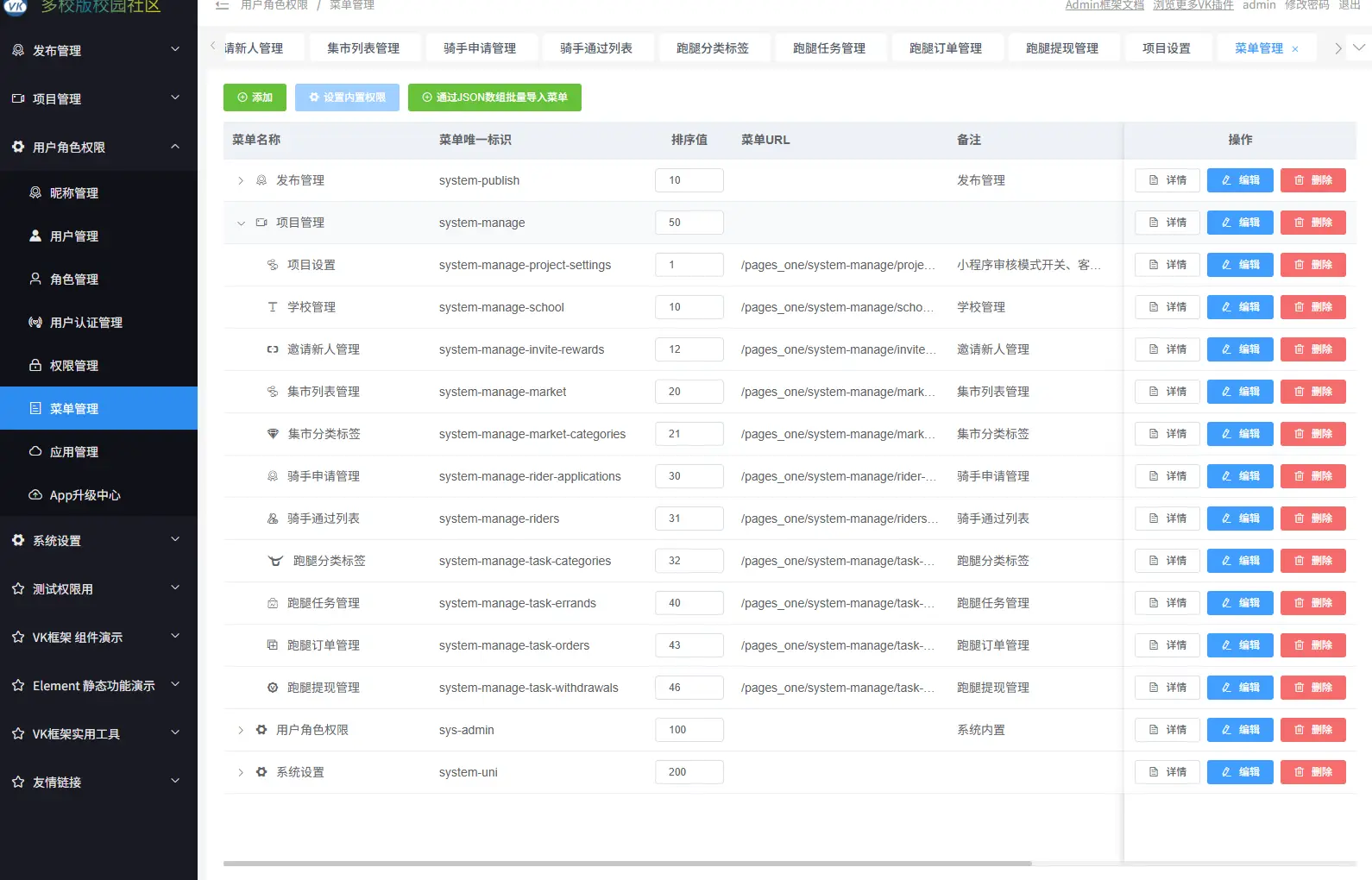Click the sort value field for 学校管理

pos(689,307)
